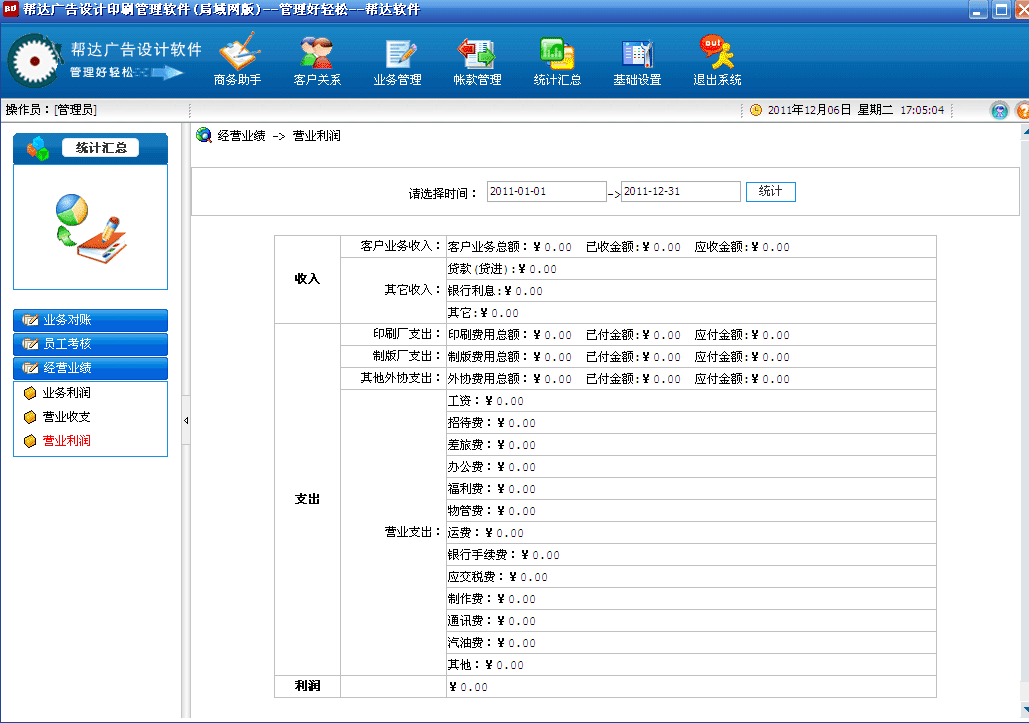
Task: Collapse the 经营业绩 section
Action: tap(91, 368)
